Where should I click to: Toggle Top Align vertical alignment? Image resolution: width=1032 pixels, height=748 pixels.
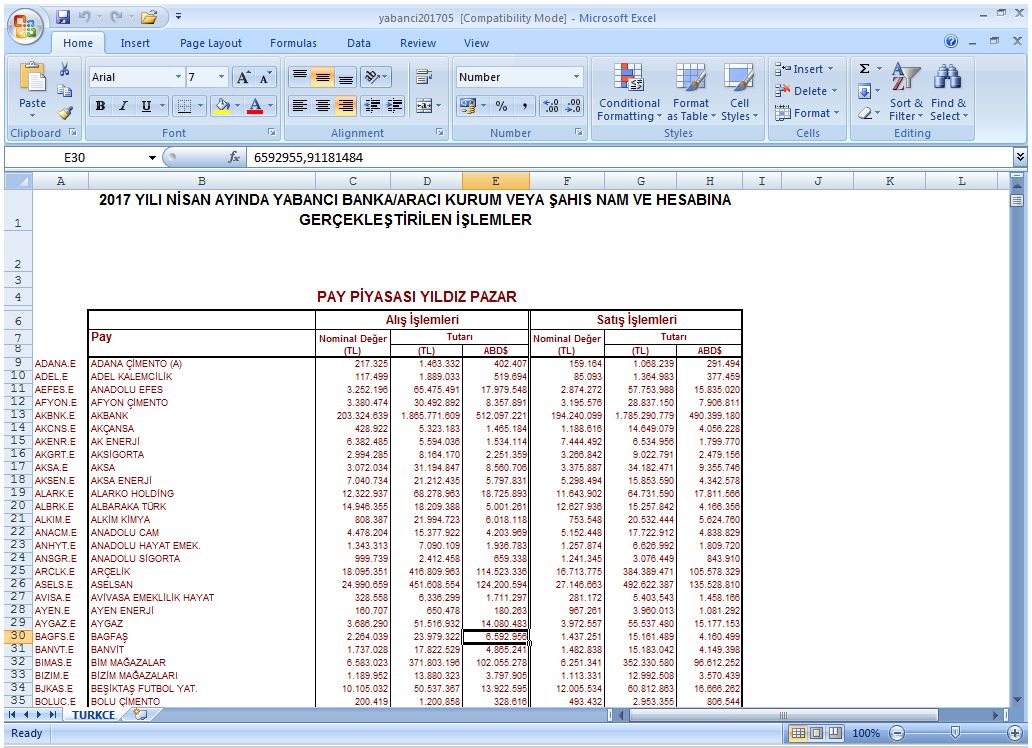pyautogui.click(x=299, y=77)
